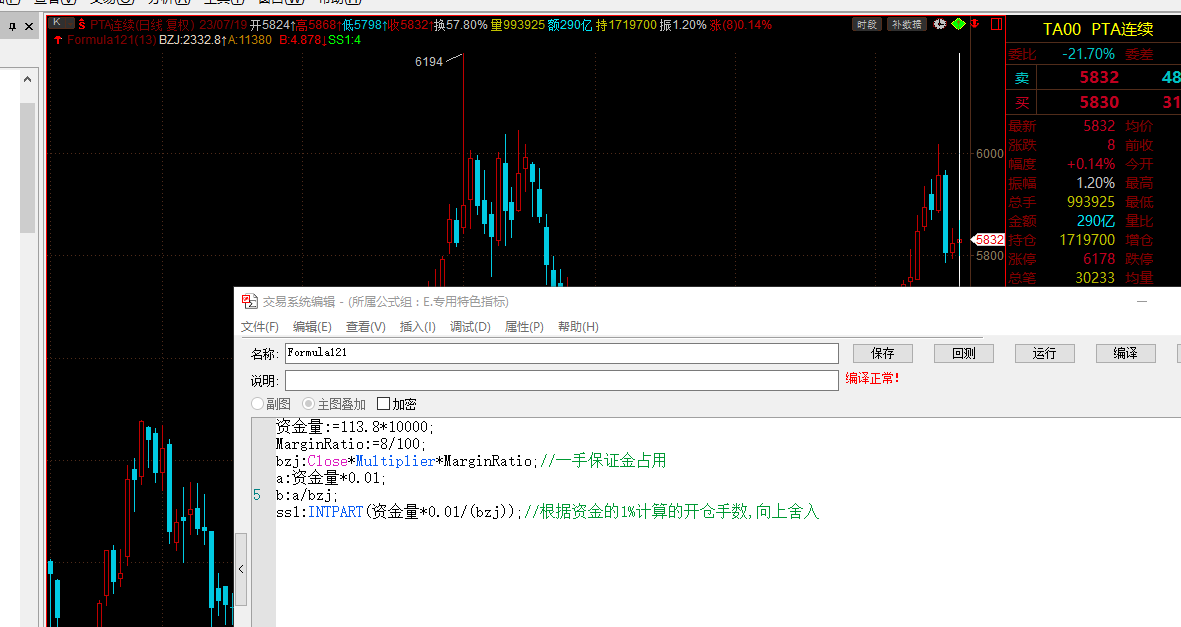Click the SS1:4 indicator value
The image size is (1181, 627).
pos(344,40)
